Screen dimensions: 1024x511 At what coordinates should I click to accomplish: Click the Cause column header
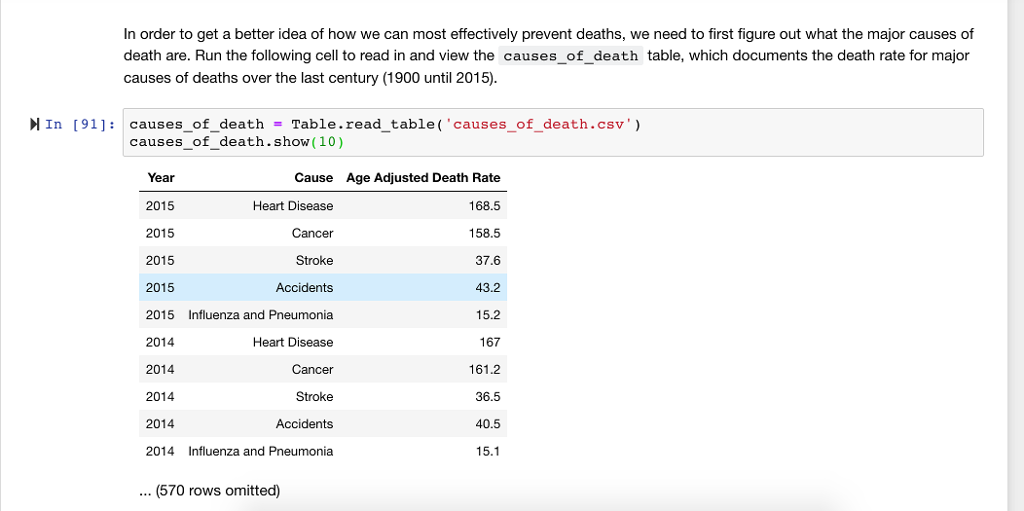tap(313, 178)
